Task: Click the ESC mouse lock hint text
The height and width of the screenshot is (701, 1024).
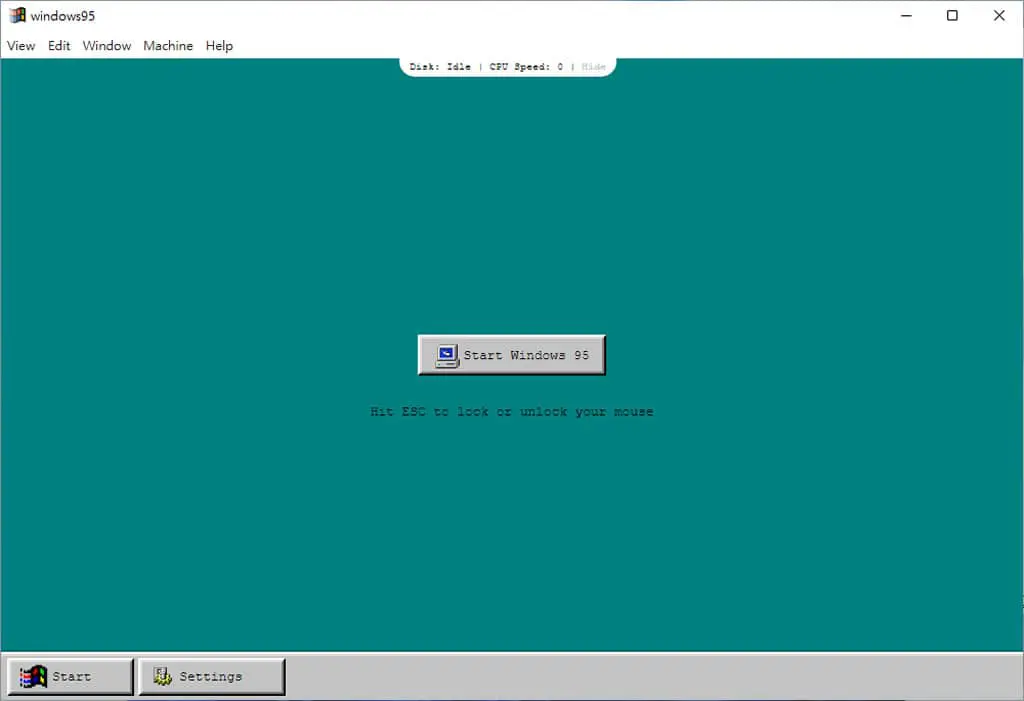Action: coord(512,412)
